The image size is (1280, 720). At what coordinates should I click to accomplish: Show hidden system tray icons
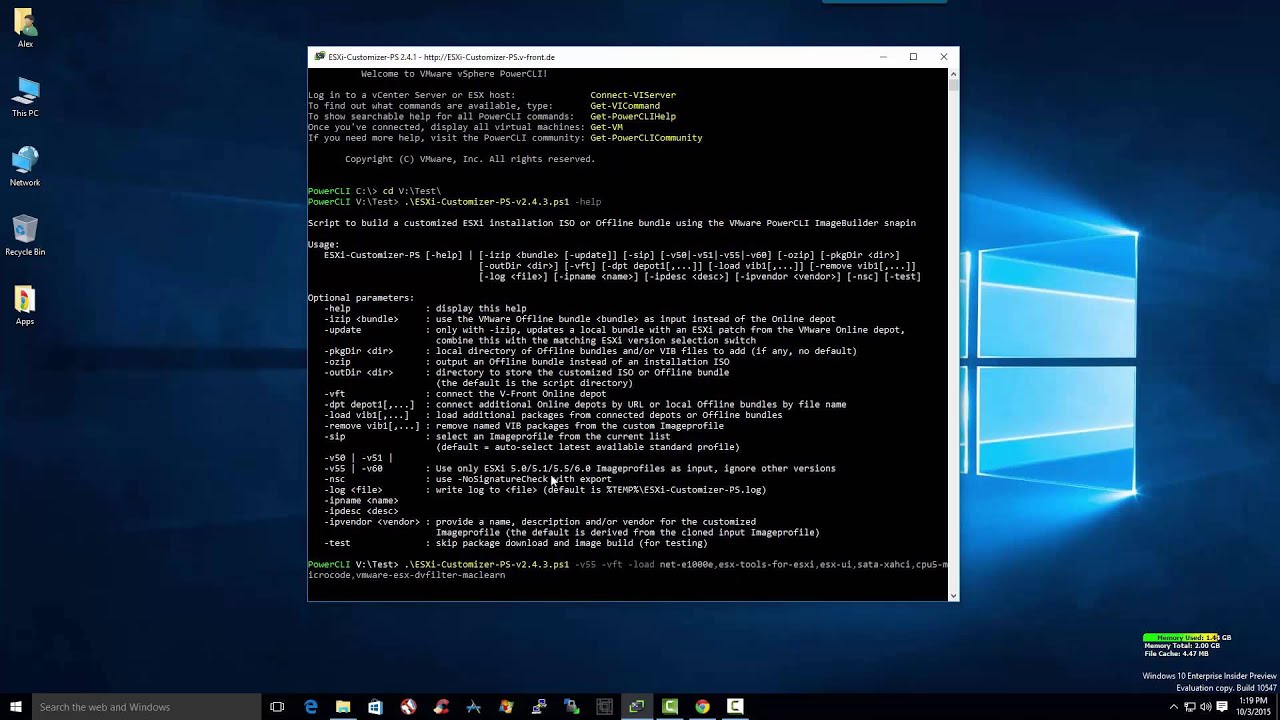[1174, 707]
